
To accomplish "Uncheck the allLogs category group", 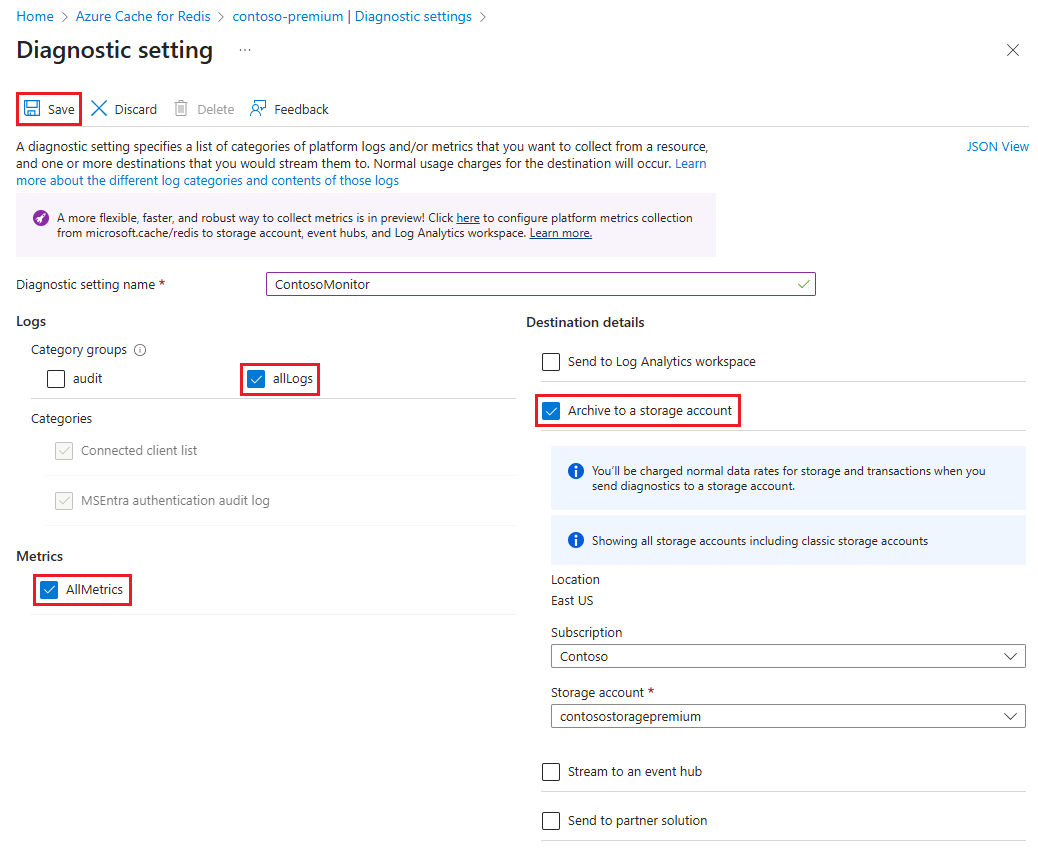I will [x=256, y=379].
